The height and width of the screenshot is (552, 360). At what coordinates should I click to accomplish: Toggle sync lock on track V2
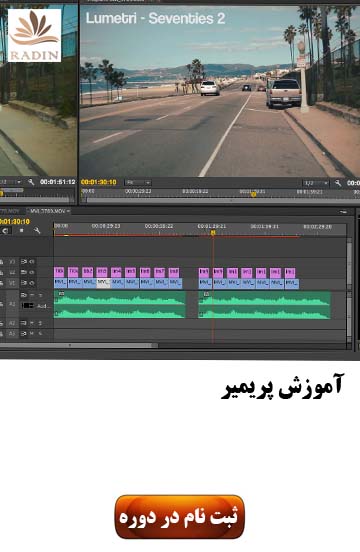coord(24,272)
